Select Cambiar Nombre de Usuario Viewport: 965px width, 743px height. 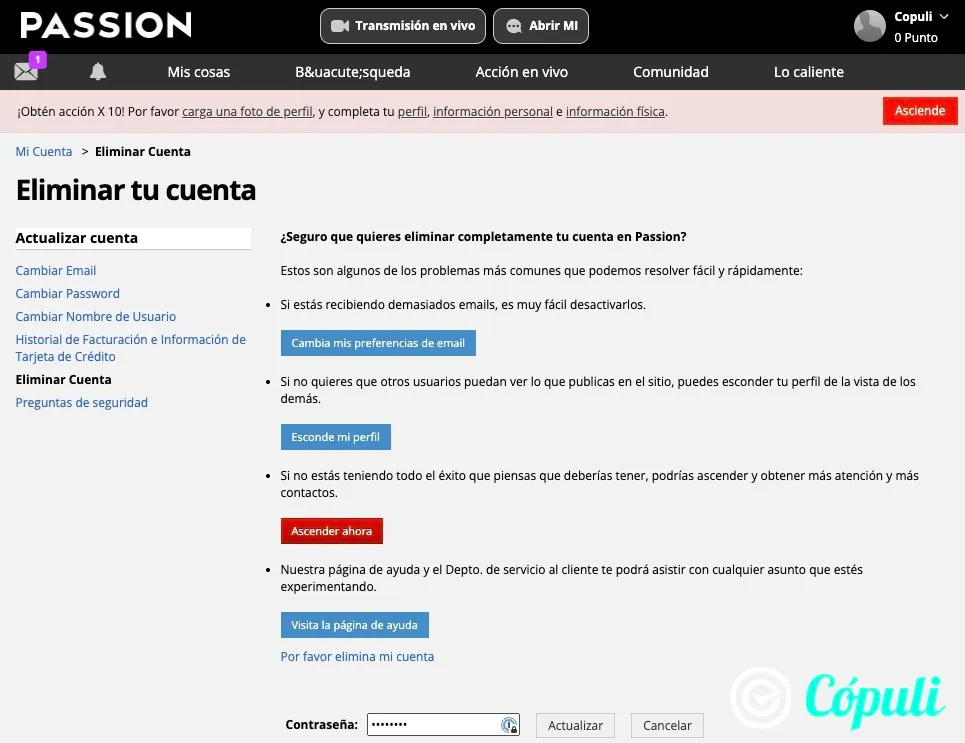coord(95,316)
